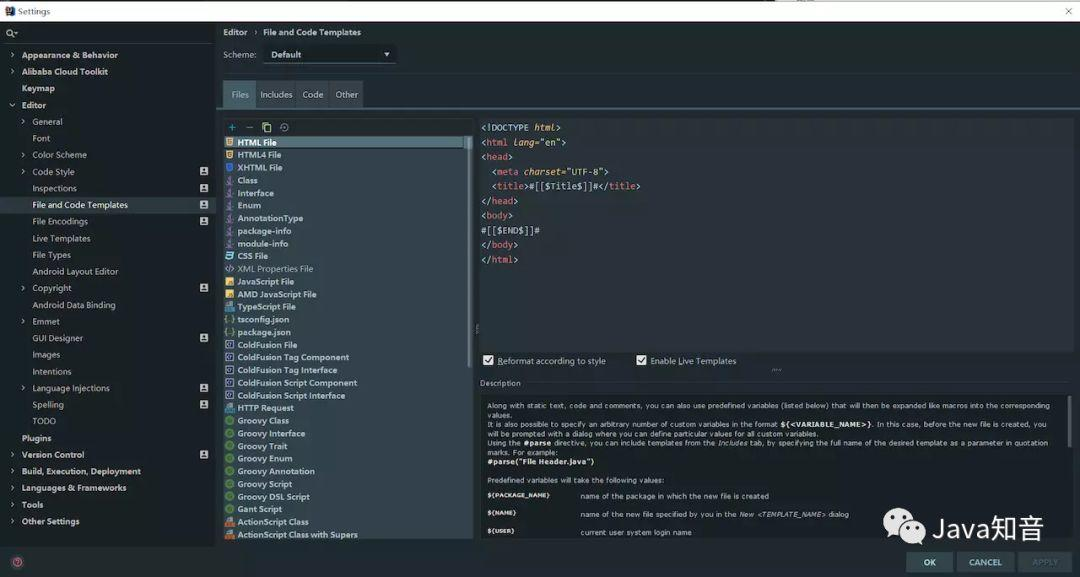The image size is (1080, 577).
Task: Click the Copy Template icon
Action: point(267,127)
